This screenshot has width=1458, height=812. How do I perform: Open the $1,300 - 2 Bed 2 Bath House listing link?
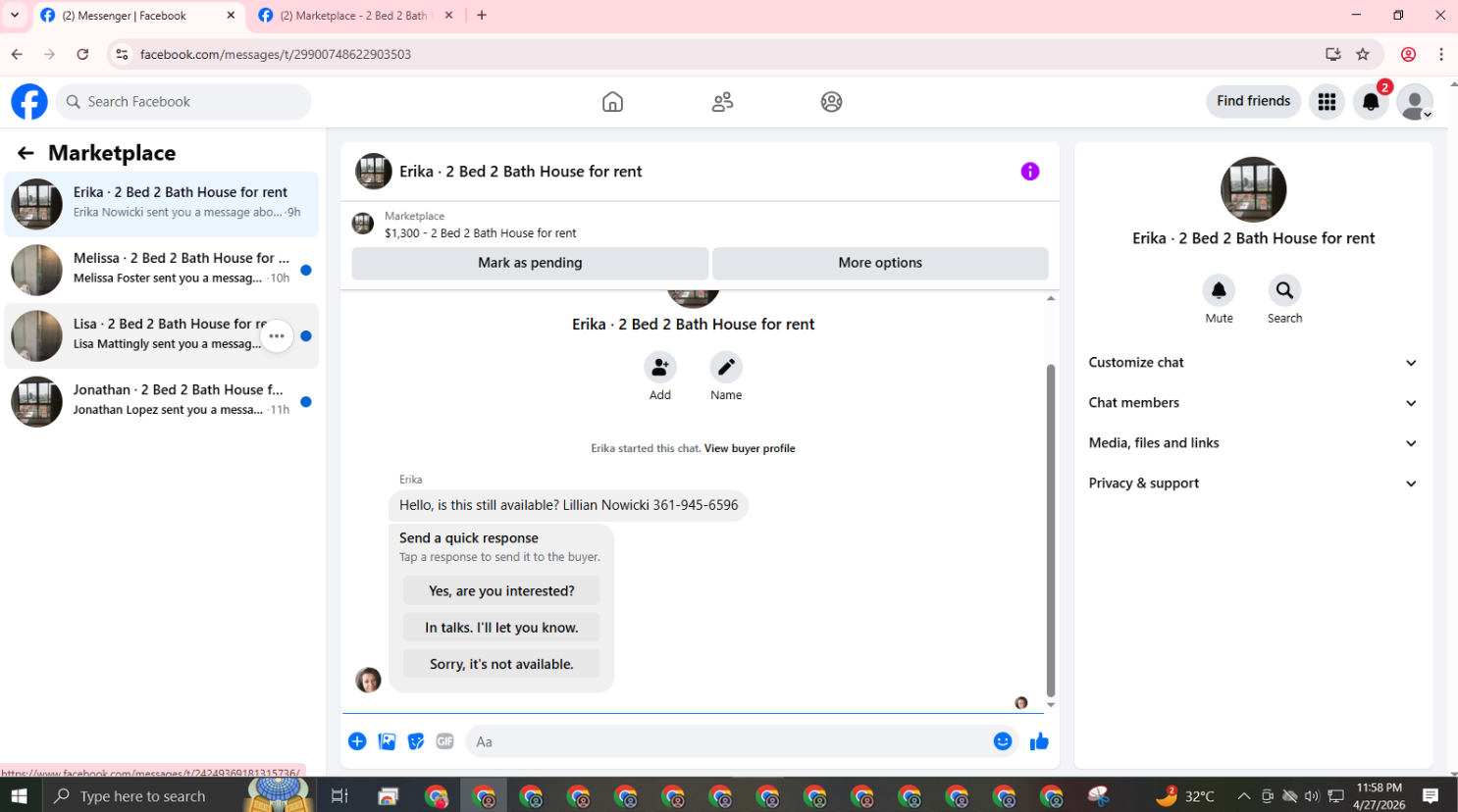click(x=481, y=233)
